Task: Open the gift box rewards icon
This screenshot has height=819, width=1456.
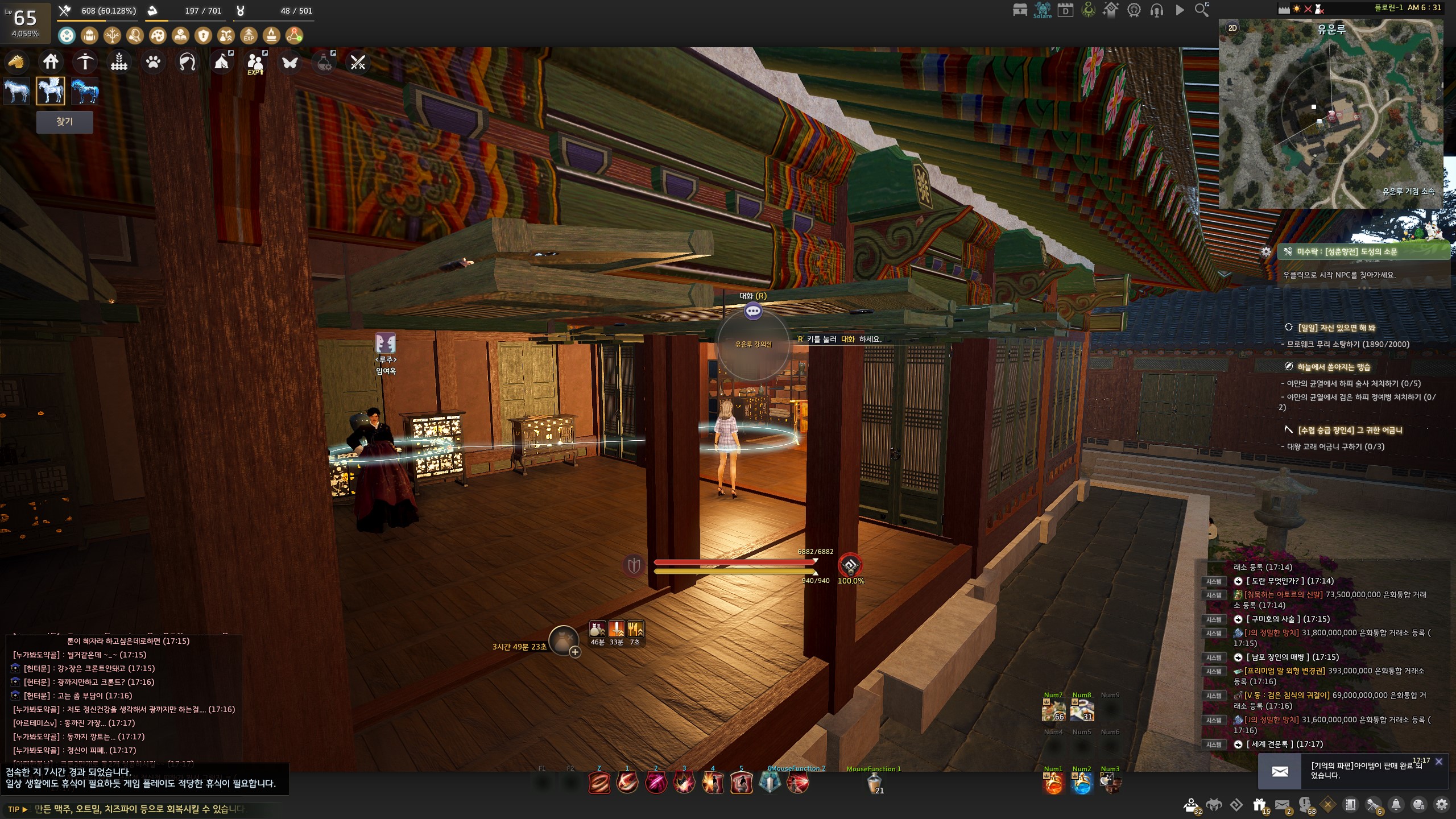Action: click(1259, 805)
